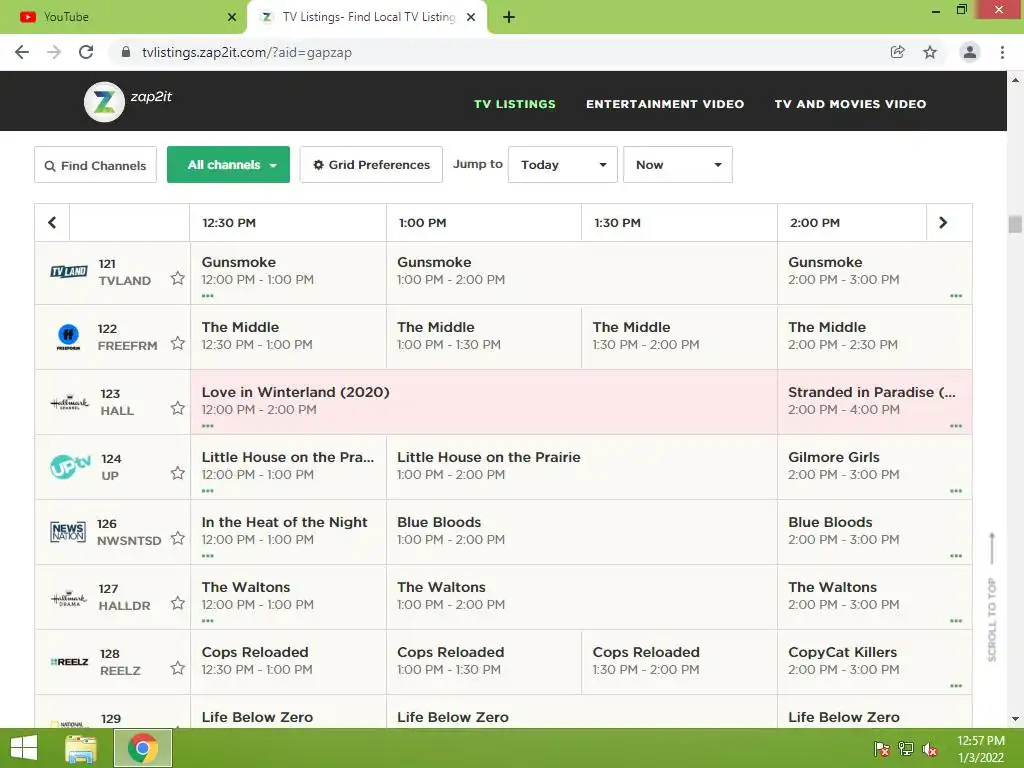Favorite REELZ channel with star

(178, 669)
